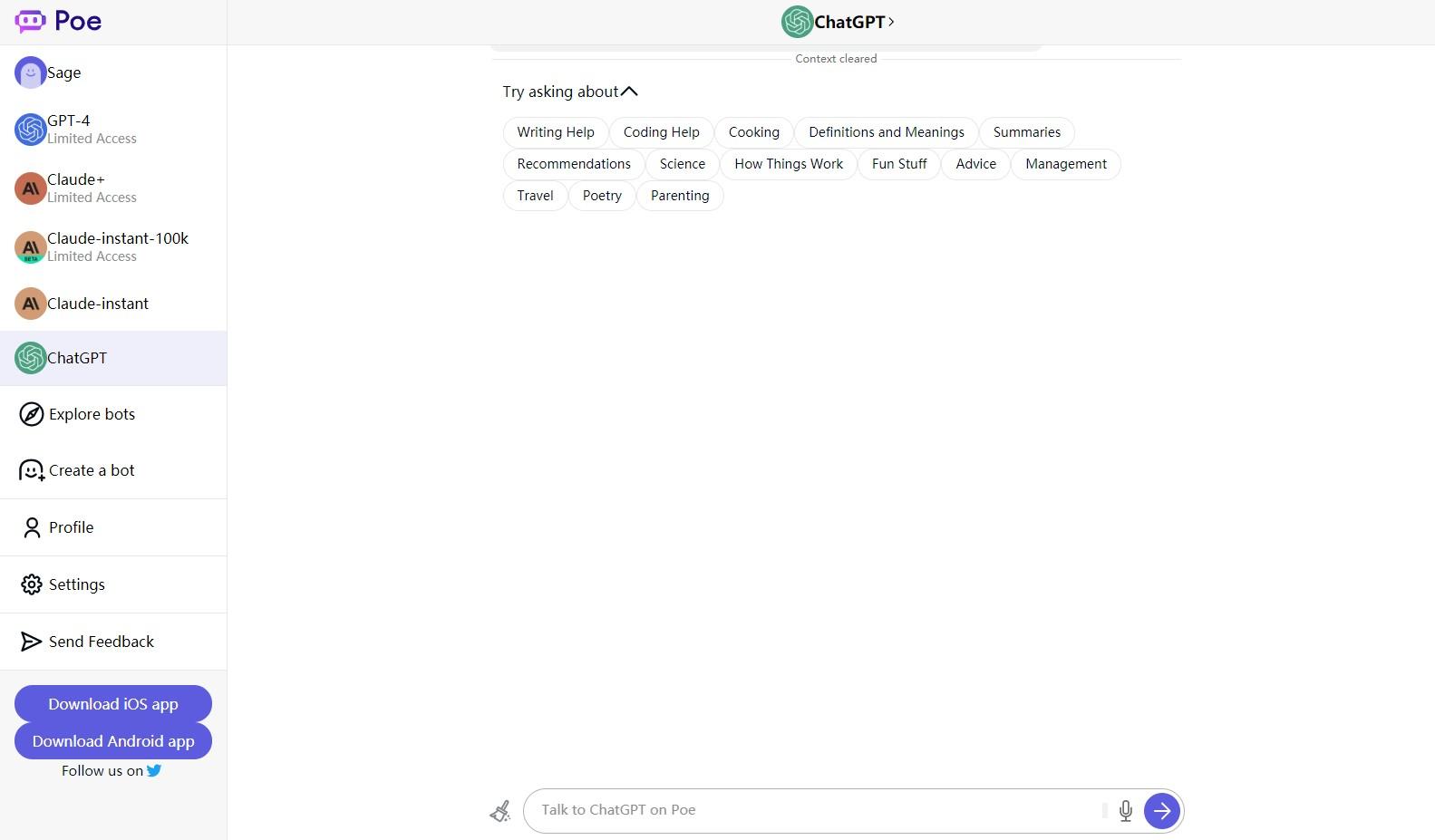Select the GPT-4 bot avatar icon
This screenshot has height=840, width=1435.
(x=31, y=130)
